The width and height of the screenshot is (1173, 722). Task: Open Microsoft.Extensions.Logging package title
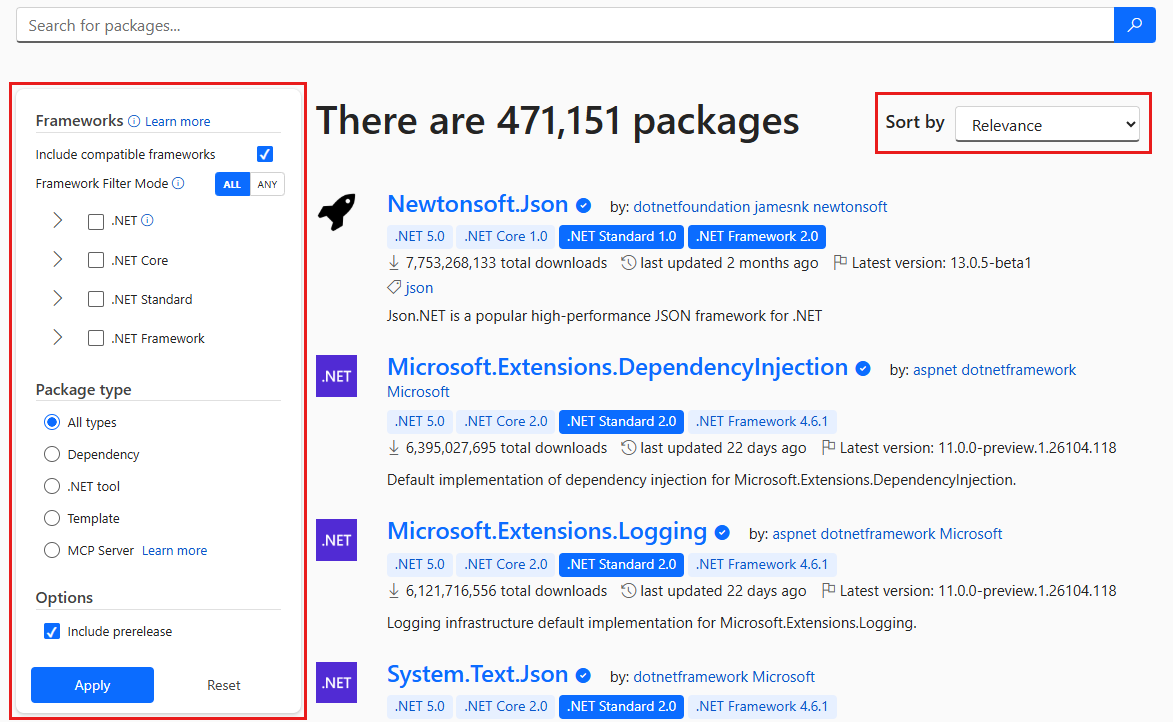547,531
